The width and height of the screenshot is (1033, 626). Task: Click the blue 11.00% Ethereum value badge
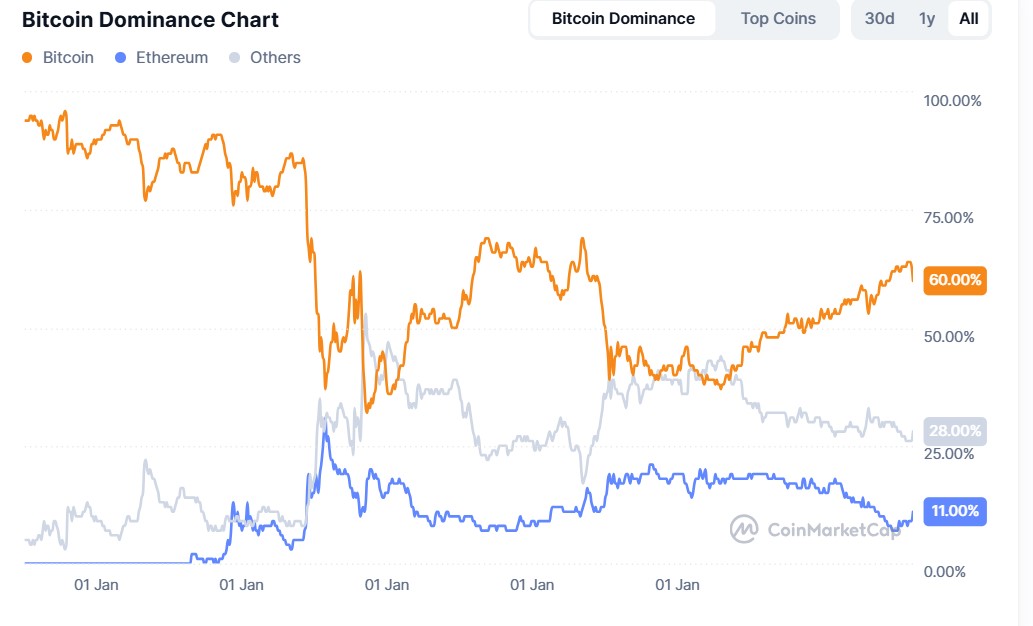955,511
